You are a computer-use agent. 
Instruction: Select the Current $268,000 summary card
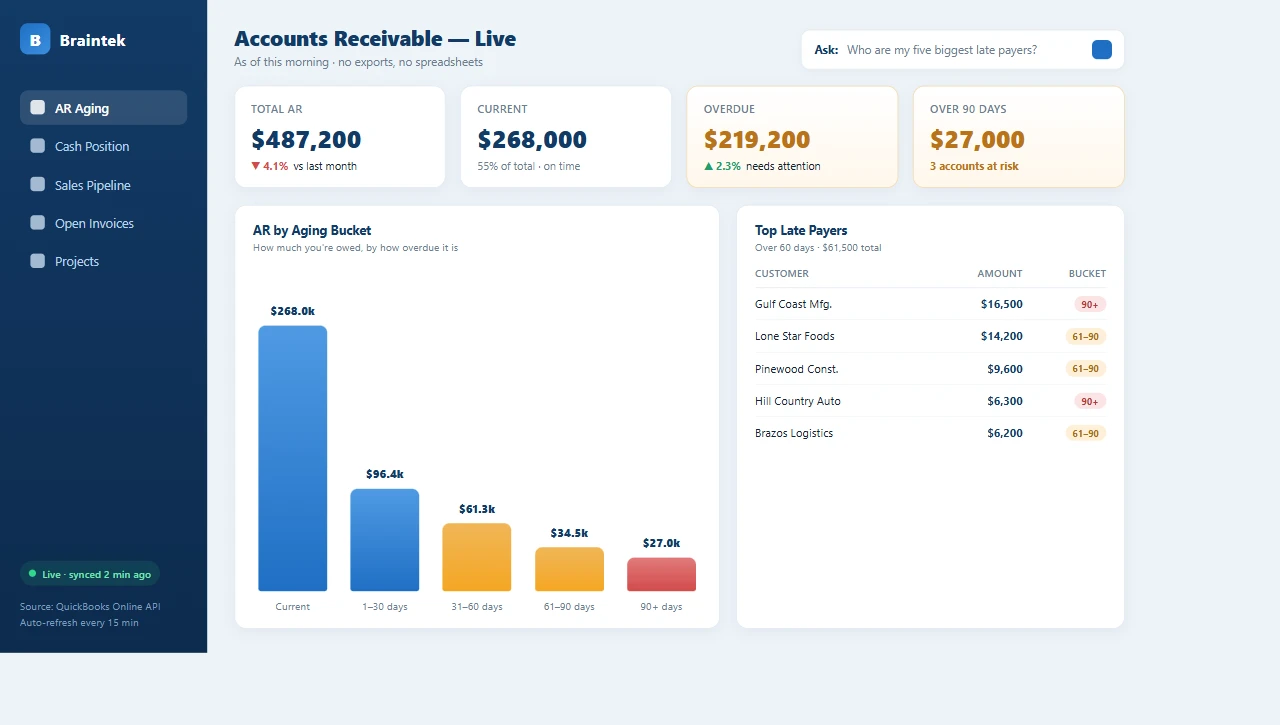566,137
